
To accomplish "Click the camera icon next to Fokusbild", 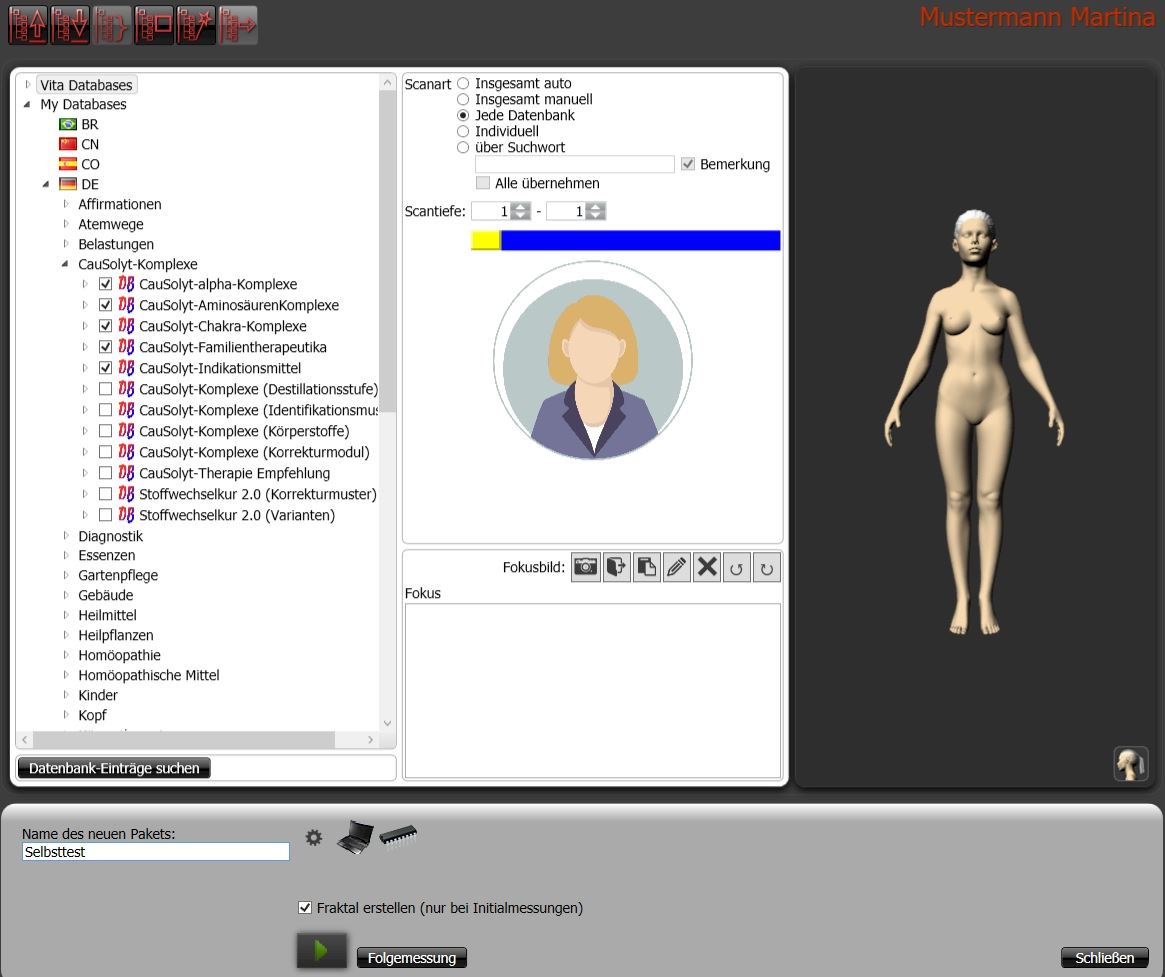I will (x=586, y=567).
